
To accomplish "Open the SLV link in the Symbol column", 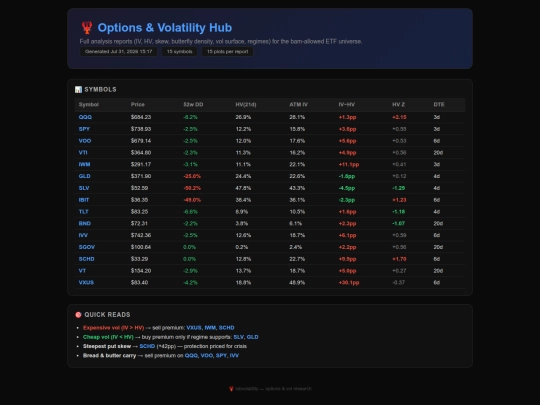I will (84, 188).
